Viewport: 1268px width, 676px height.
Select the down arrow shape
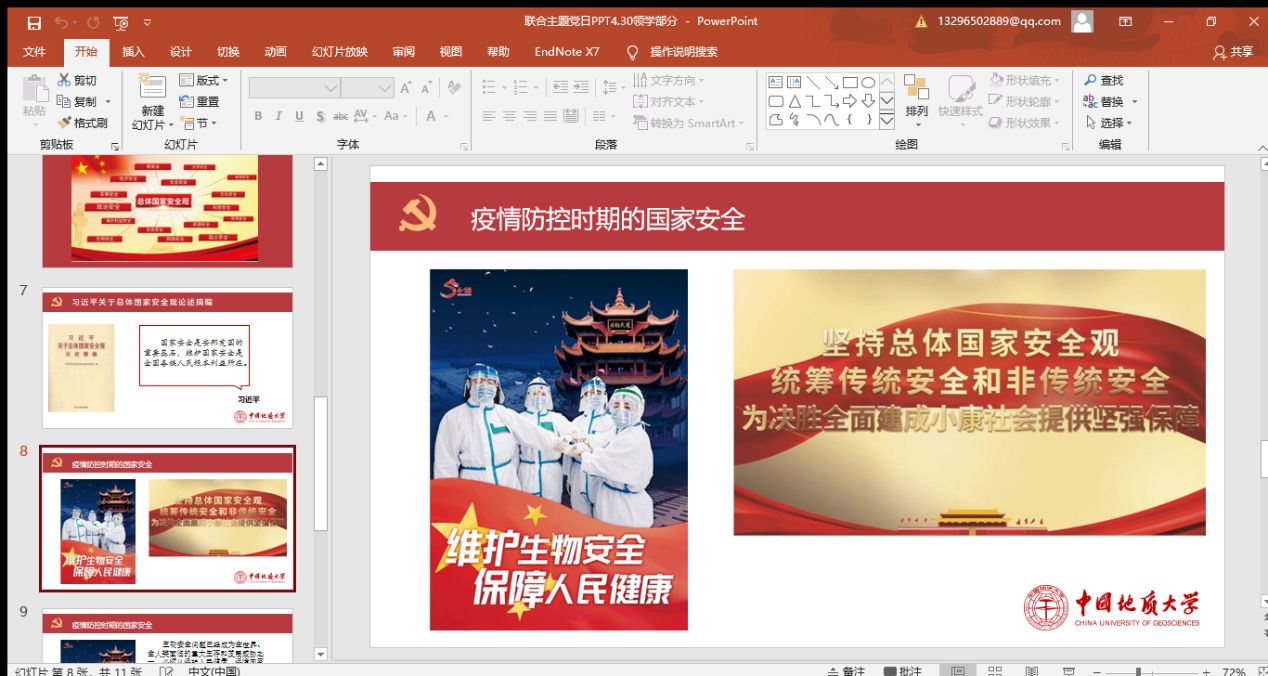point(868,101)
